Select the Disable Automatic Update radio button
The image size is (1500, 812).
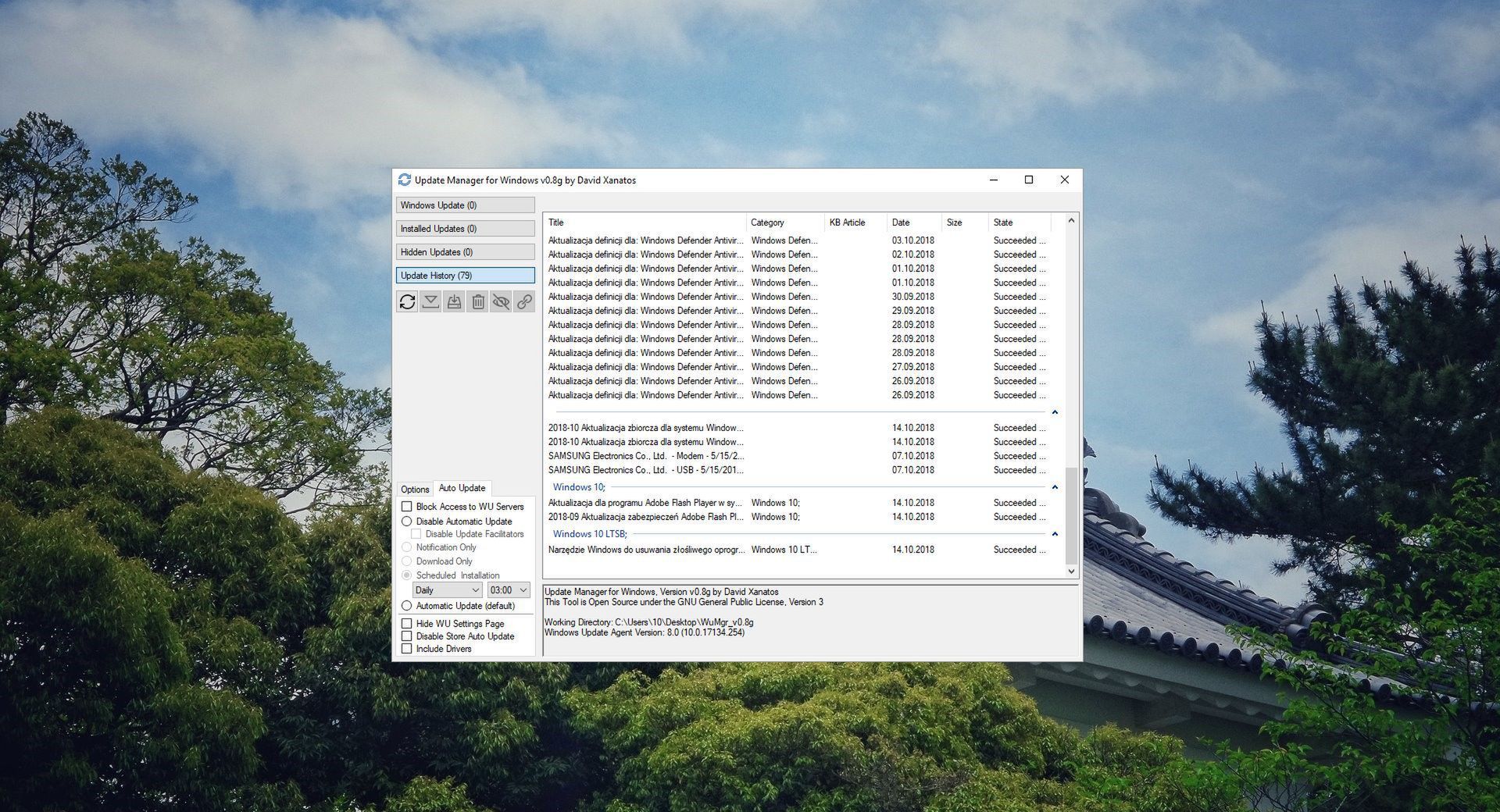(x=407, y=521)
